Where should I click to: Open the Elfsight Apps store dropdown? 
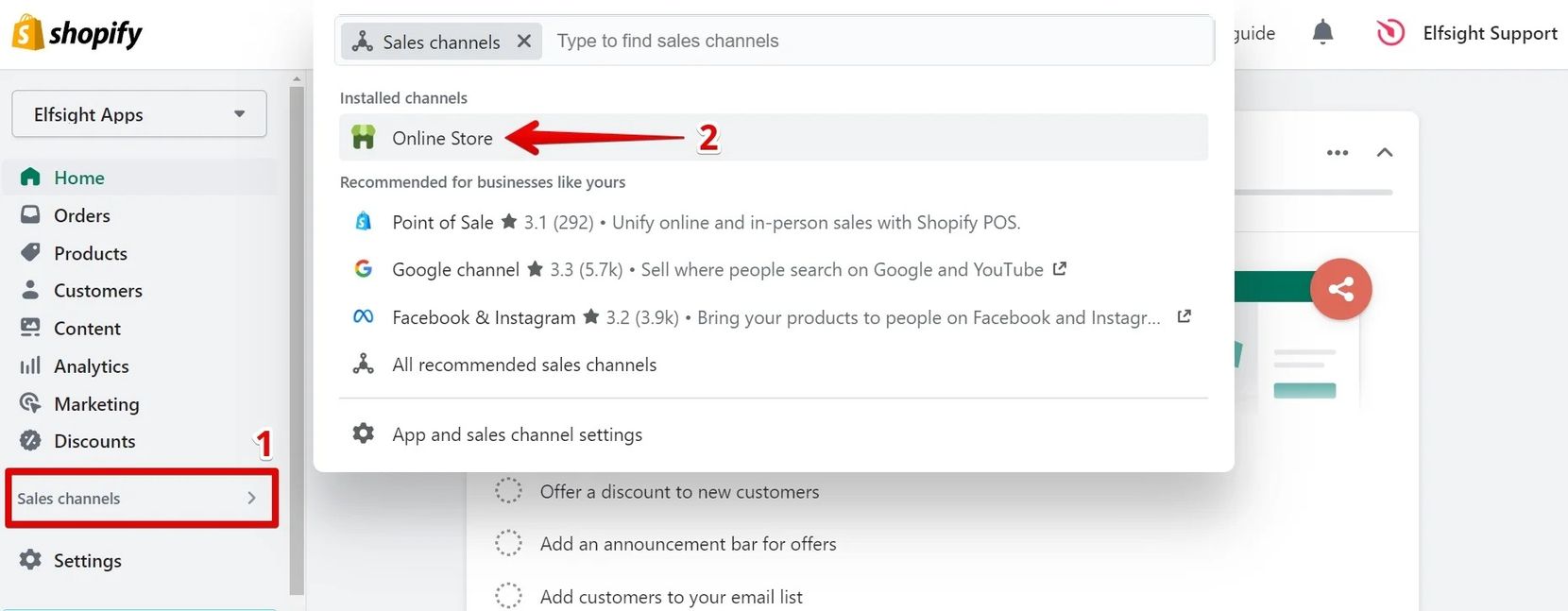pyautogui.click(x=139, y=114)
